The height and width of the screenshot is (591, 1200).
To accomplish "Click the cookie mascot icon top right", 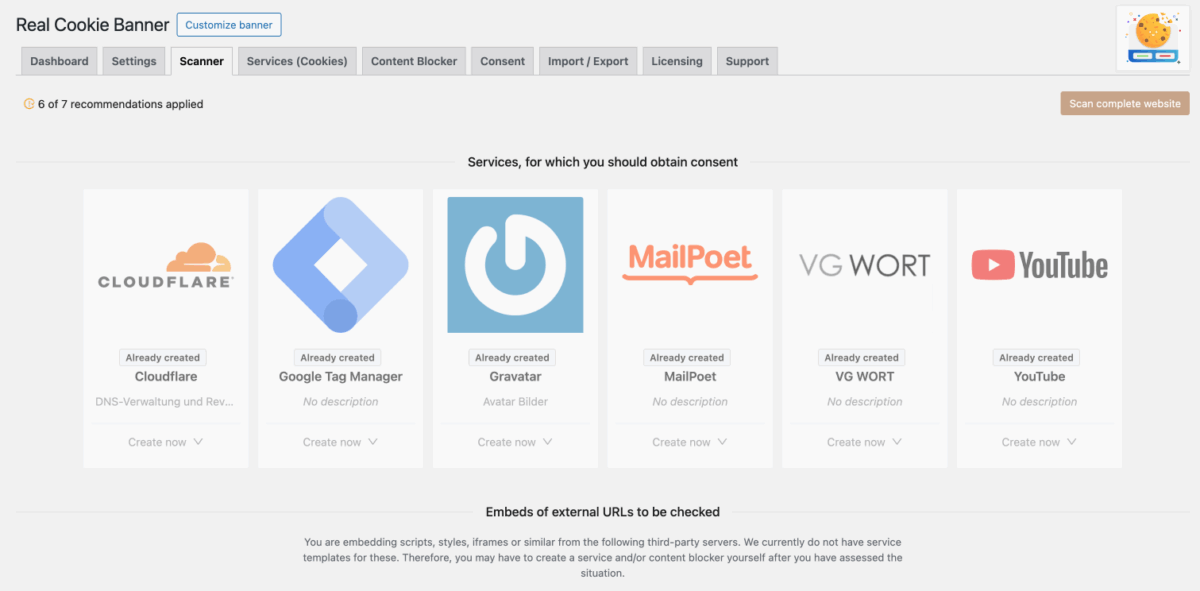I will point(1153,39).
